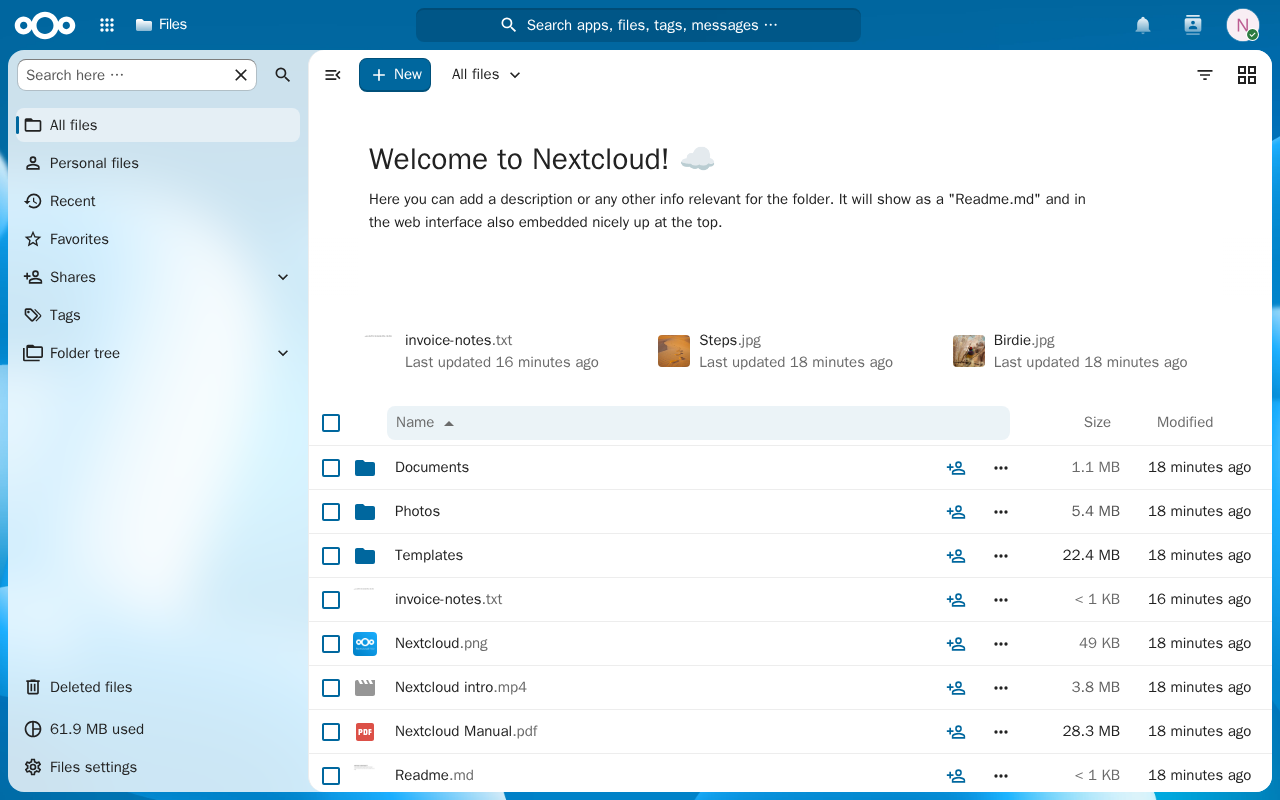The height and width of the screenshot is (800, 1280).
Task: Expand the Folder tree chevron
Action: [283, 353]
